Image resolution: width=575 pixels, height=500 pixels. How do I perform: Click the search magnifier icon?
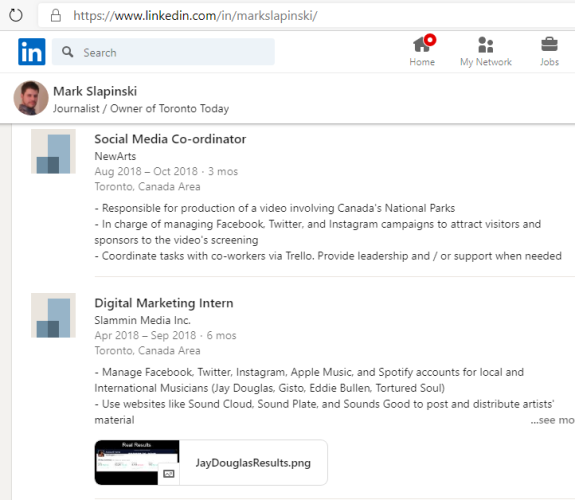click(67, 52)
